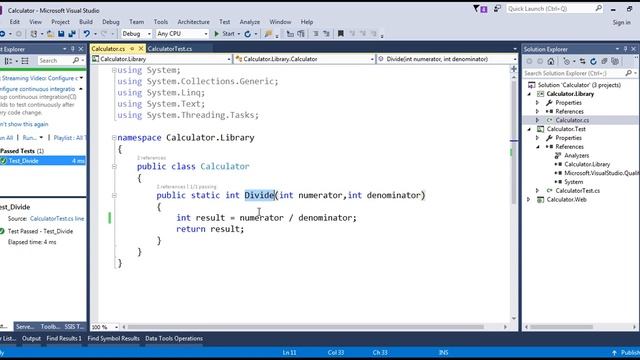Collapse the namespace Calculator.Library code block
This screenshot has height=360, width=640.
(x=114, y=138)
